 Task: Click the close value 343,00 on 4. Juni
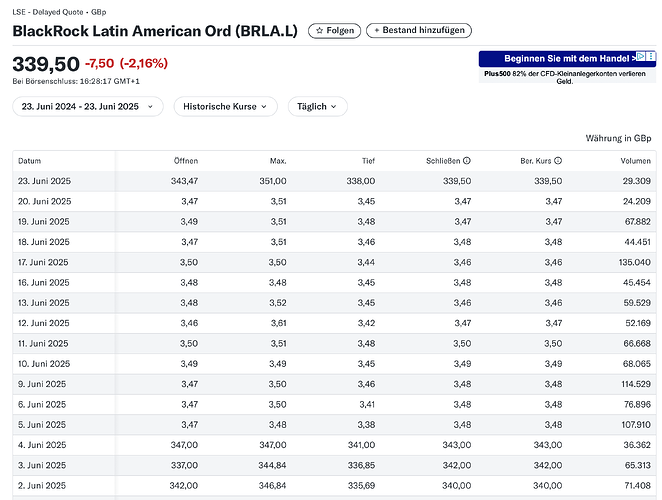(x=456, y=445)
